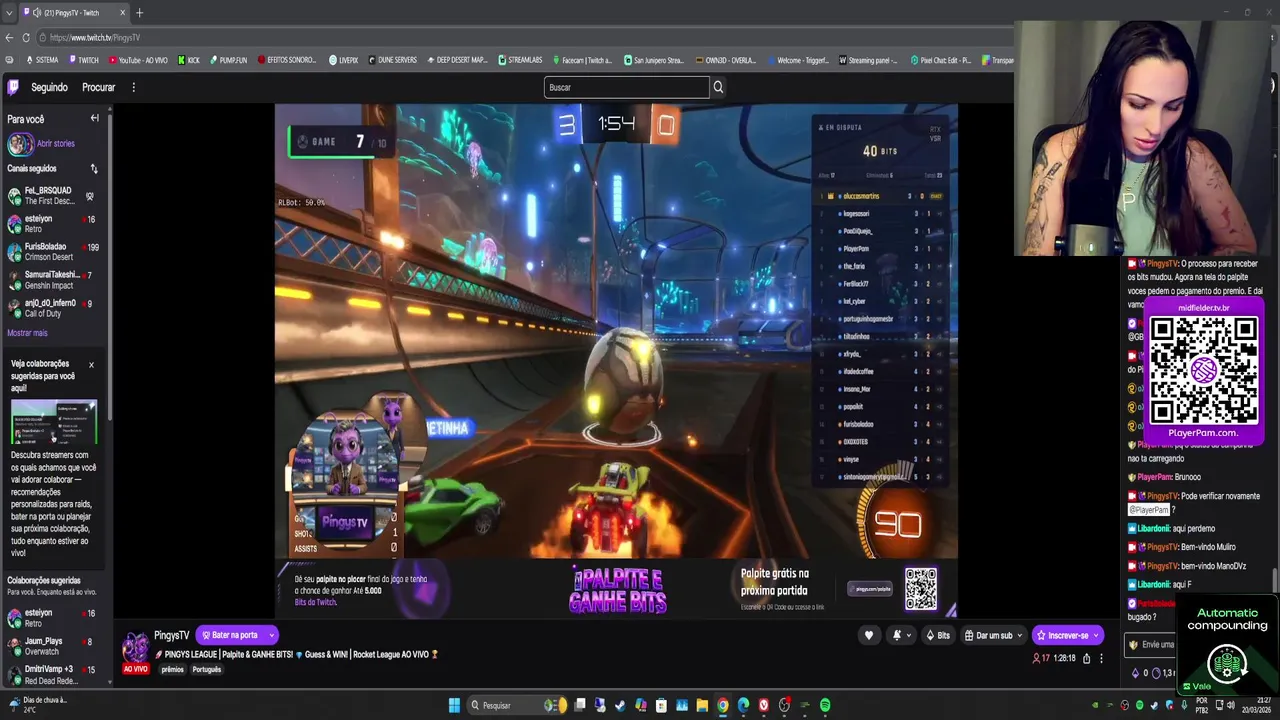Open the KICK bookmark
Viewport: 1280px width, 720px height.
(x=188, y=60)
